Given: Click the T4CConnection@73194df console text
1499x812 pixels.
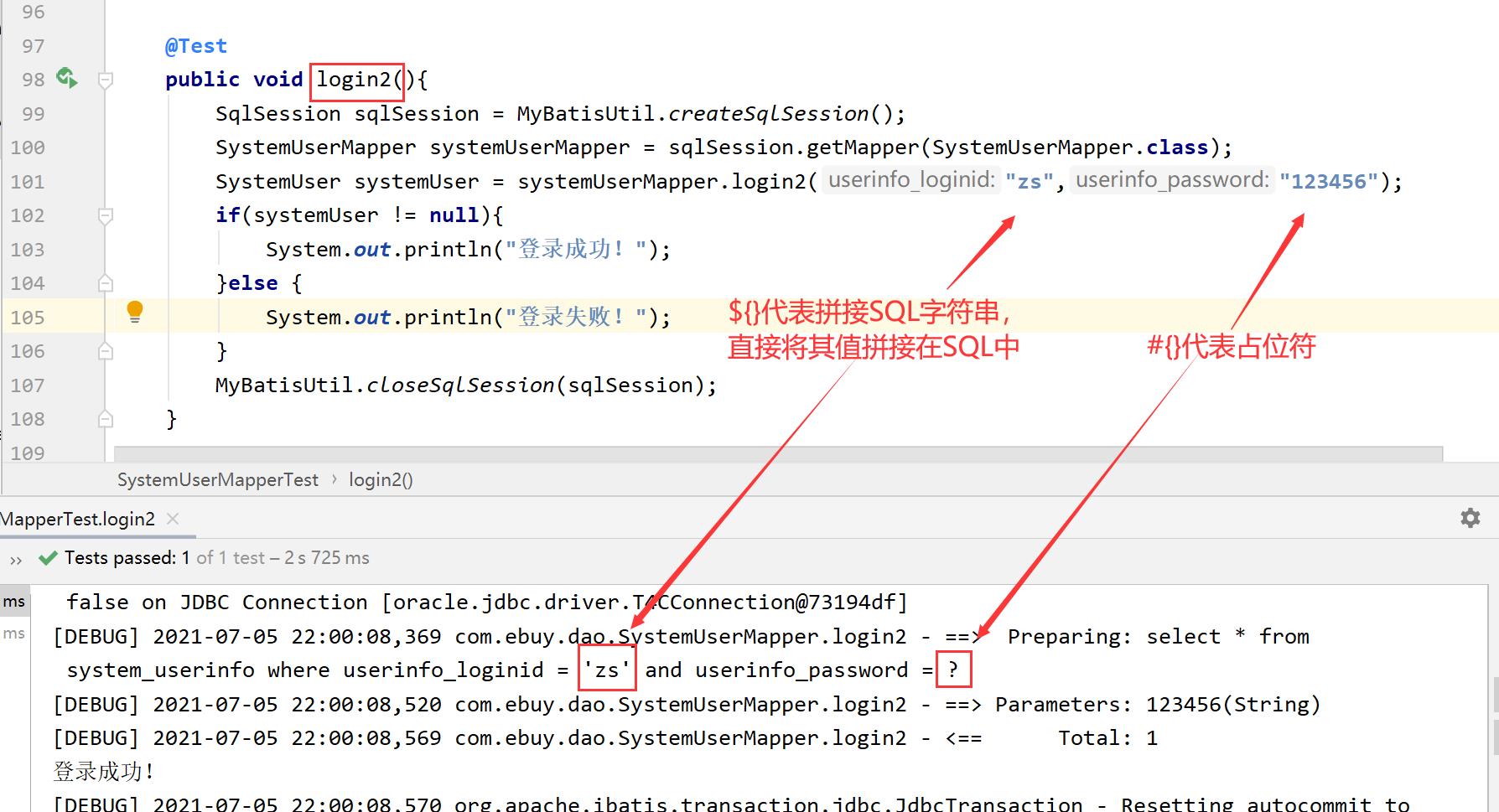Looking at the screenshot, I should (770, 603).
